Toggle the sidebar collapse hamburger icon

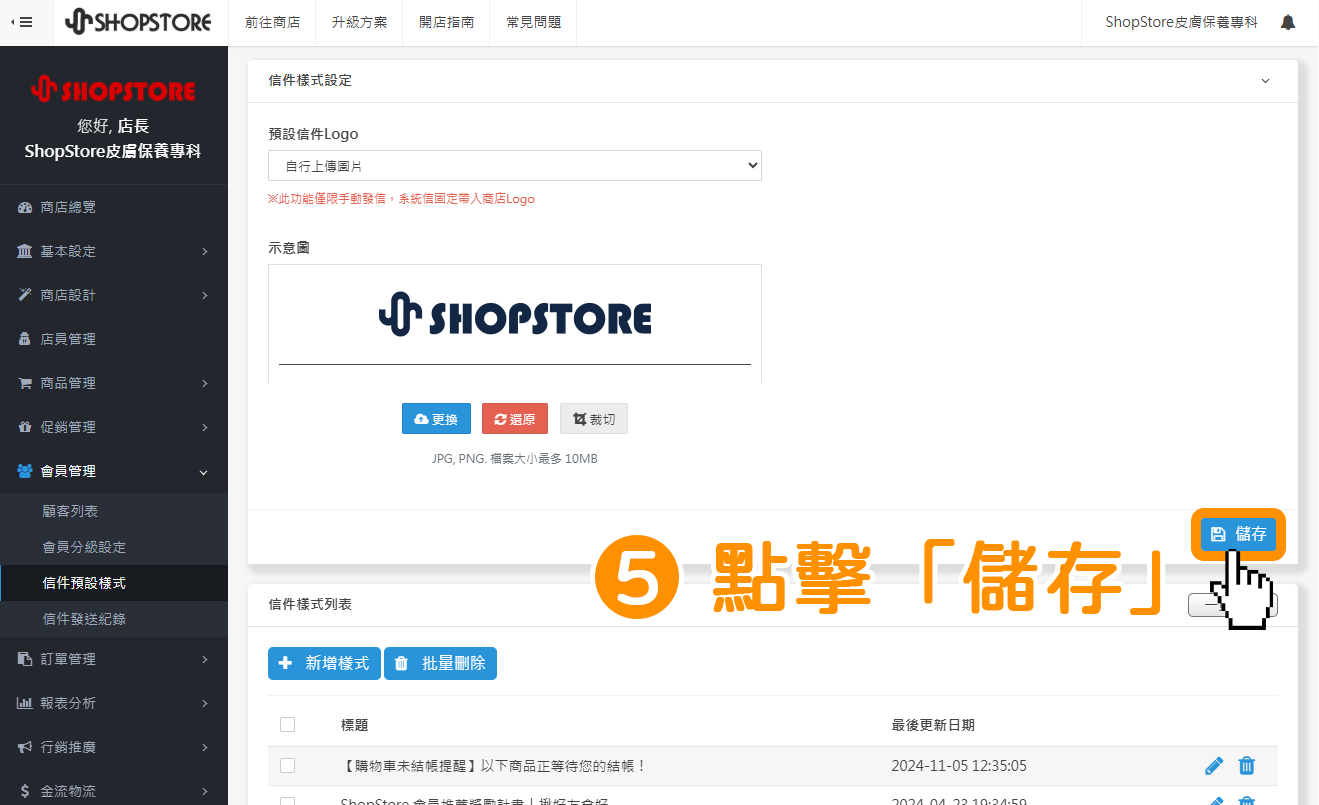[x=22, y=22]
